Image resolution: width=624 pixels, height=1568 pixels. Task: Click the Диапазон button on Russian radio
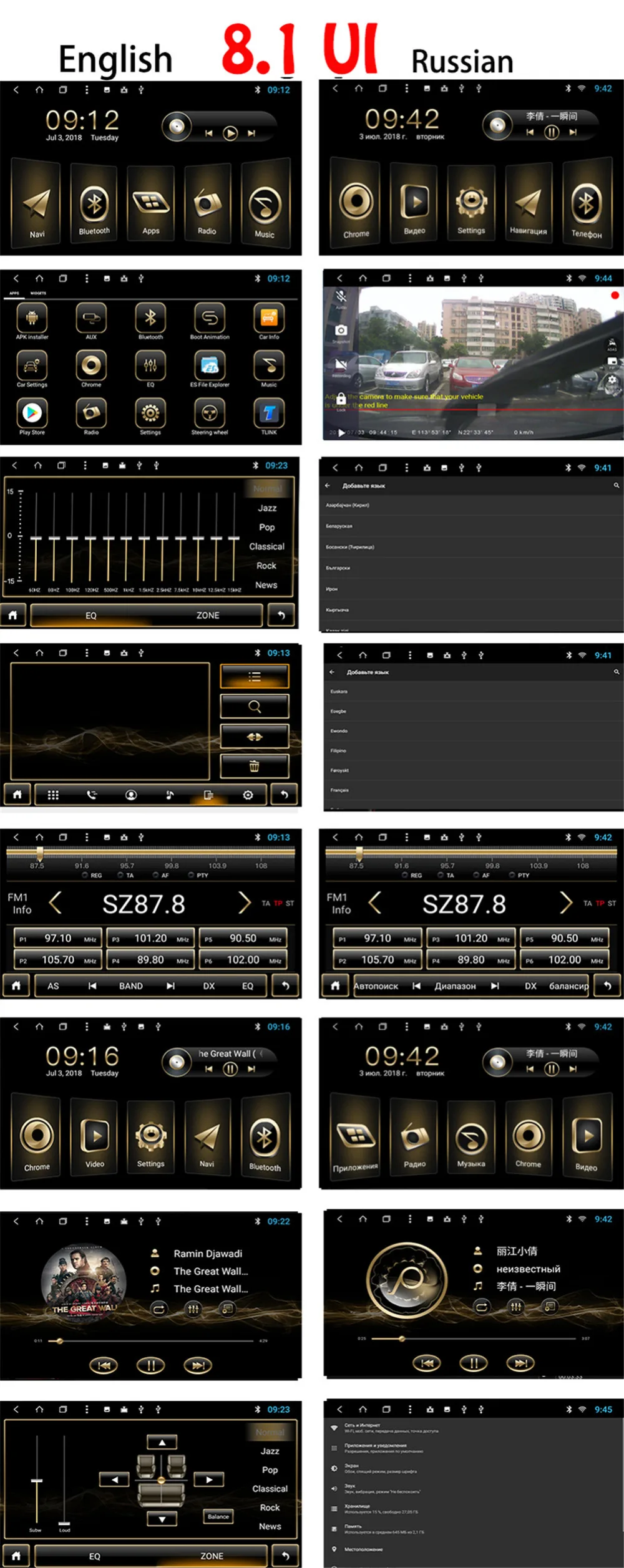[455, 986]
